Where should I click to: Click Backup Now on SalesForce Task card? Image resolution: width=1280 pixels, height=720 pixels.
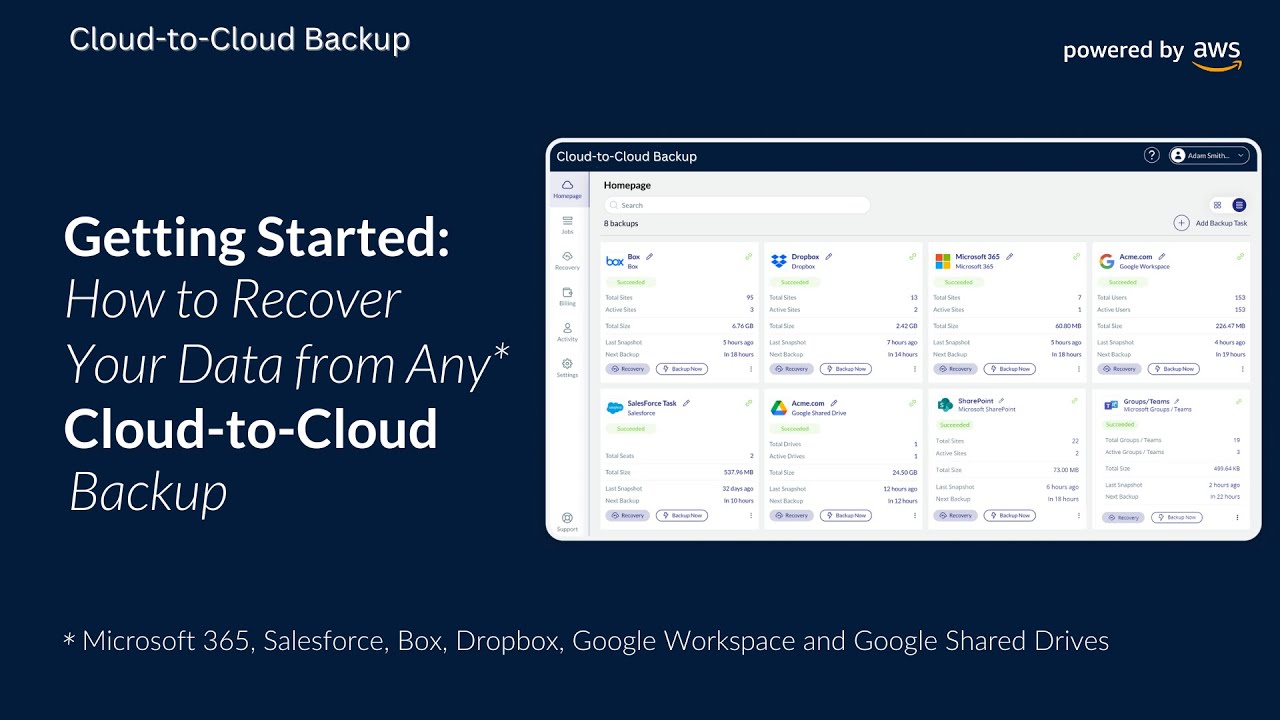tap(682, 516)
